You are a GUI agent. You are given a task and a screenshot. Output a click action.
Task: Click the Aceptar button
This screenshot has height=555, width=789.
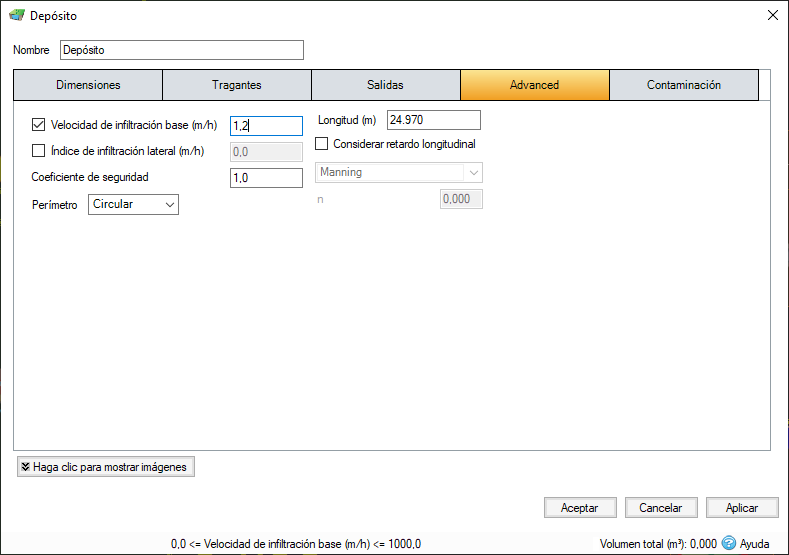(x=580, y=508)
